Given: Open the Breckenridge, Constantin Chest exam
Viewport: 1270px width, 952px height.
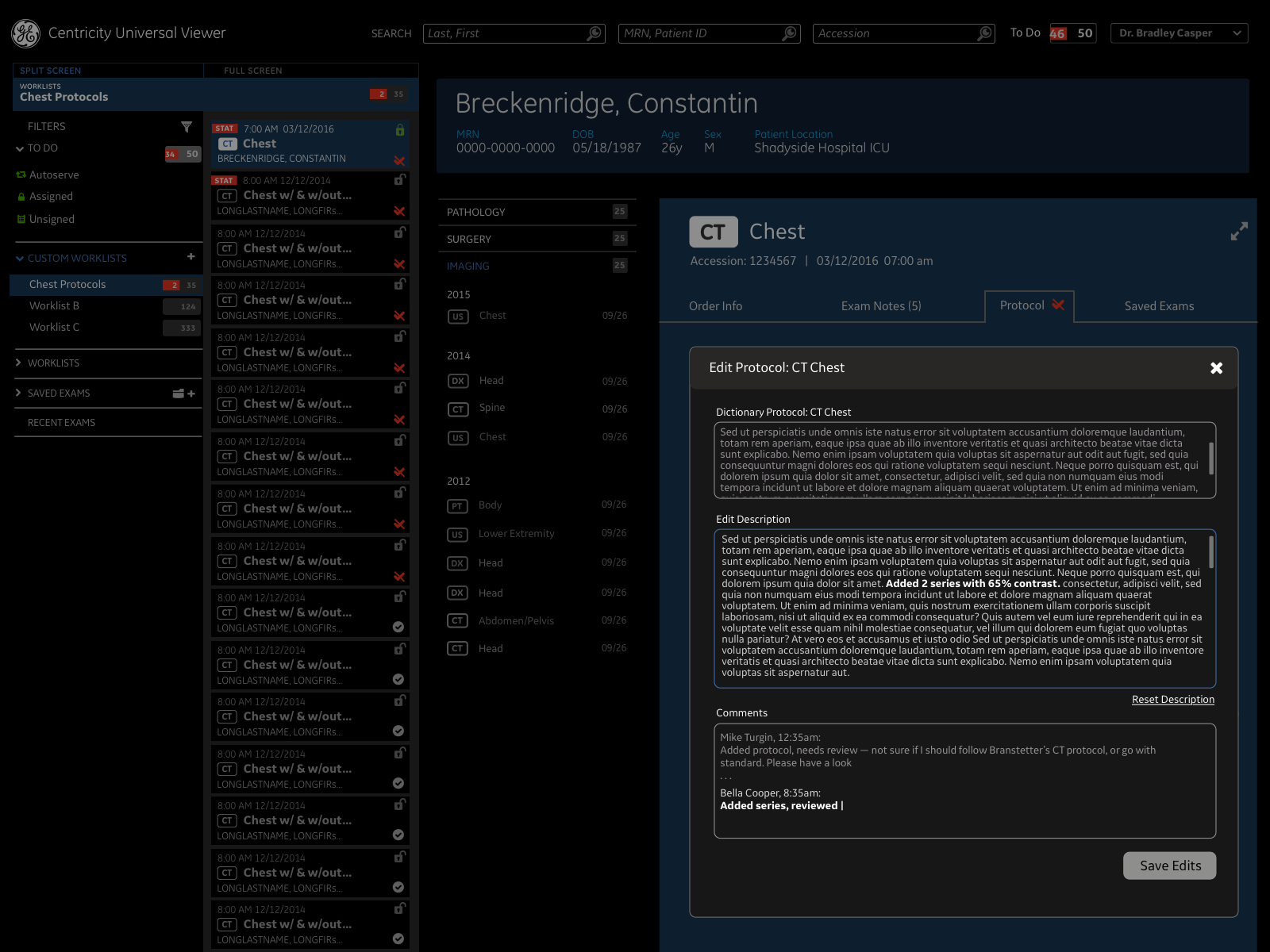Looking at the screenshot, I should [x=310, y=144].
